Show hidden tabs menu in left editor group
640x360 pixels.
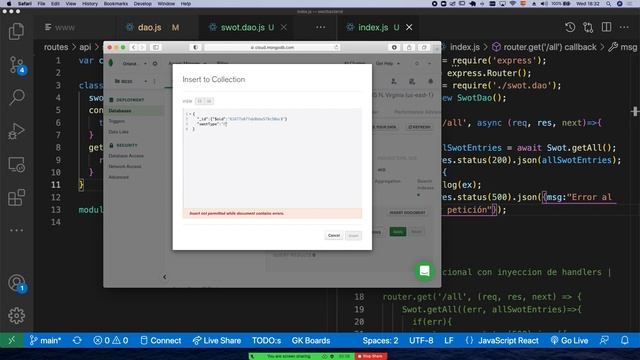click(321, 27)
